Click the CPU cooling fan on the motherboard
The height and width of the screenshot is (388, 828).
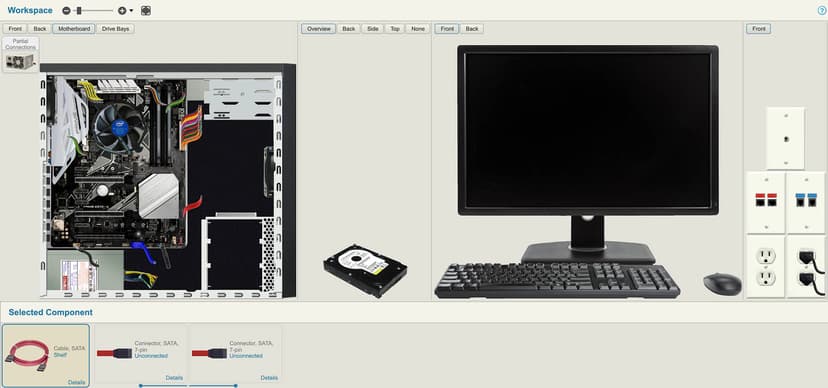120,128
